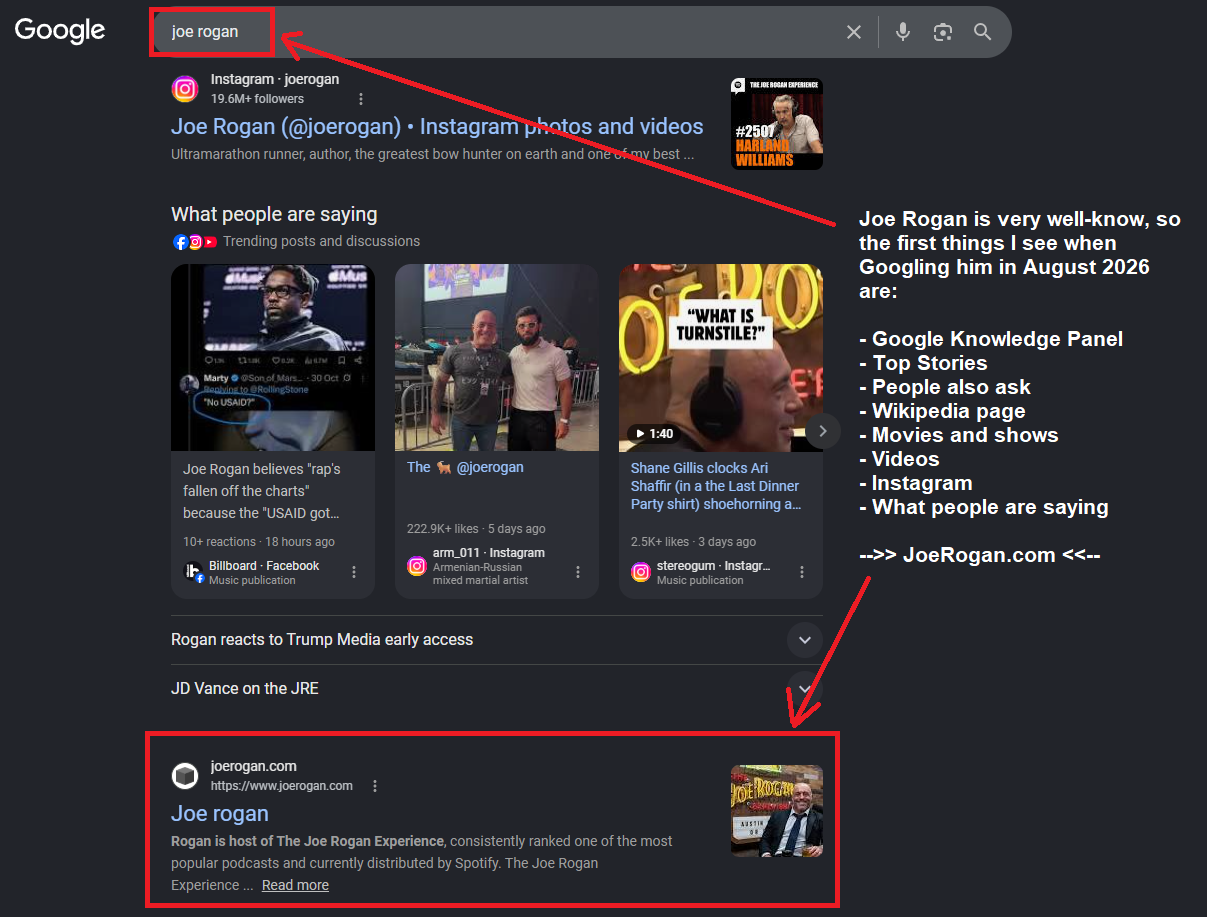
Task: Click 'arm_011 · Instagram' source name
Action: point(489,553)
